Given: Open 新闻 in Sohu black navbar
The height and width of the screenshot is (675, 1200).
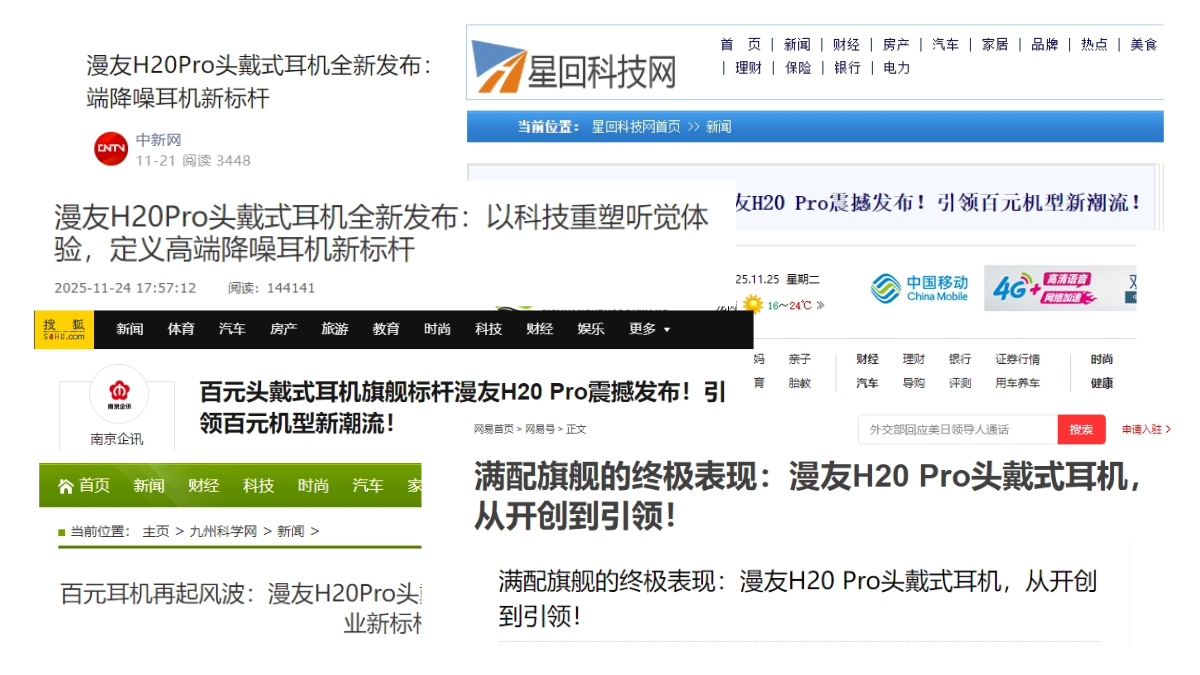Looking at the screenshot, I should point(130,329).
